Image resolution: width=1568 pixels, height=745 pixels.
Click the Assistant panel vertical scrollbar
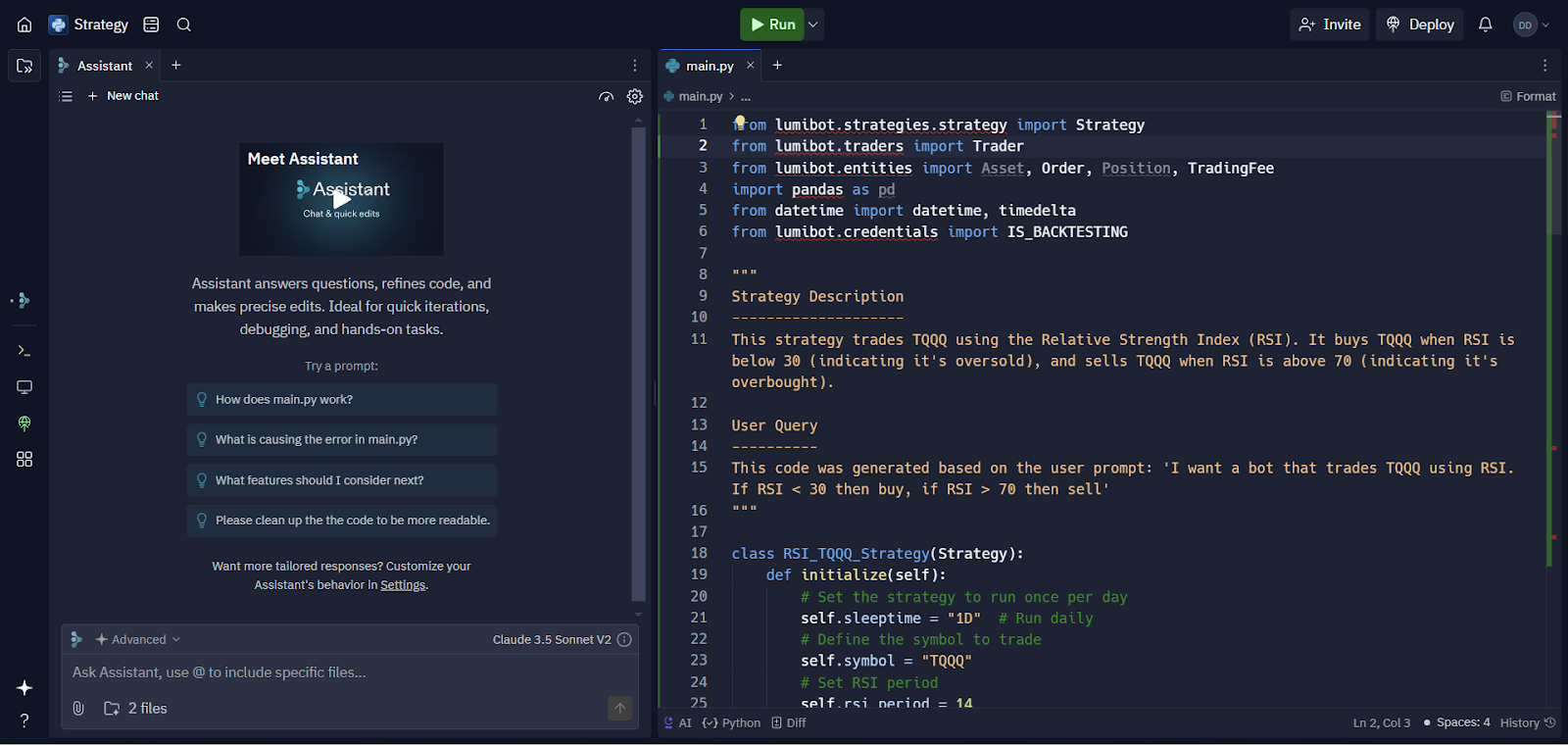(x=638, y=363)
